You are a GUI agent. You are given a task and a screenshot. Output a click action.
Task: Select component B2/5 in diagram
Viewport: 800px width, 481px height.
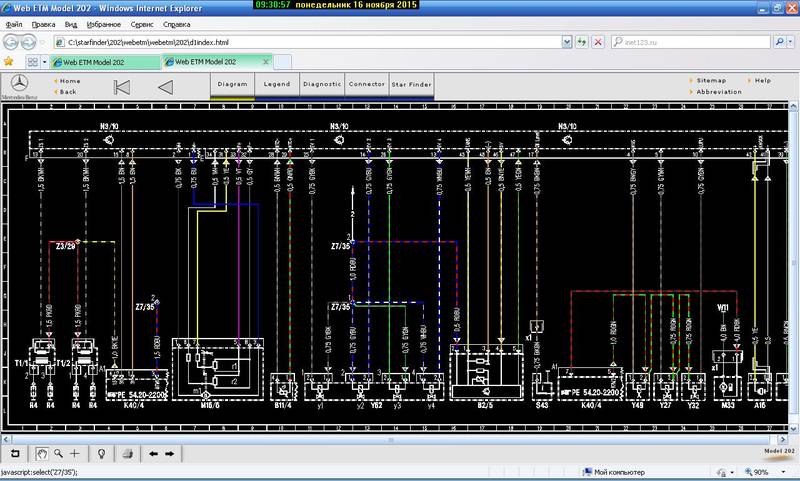click(485, 405)
